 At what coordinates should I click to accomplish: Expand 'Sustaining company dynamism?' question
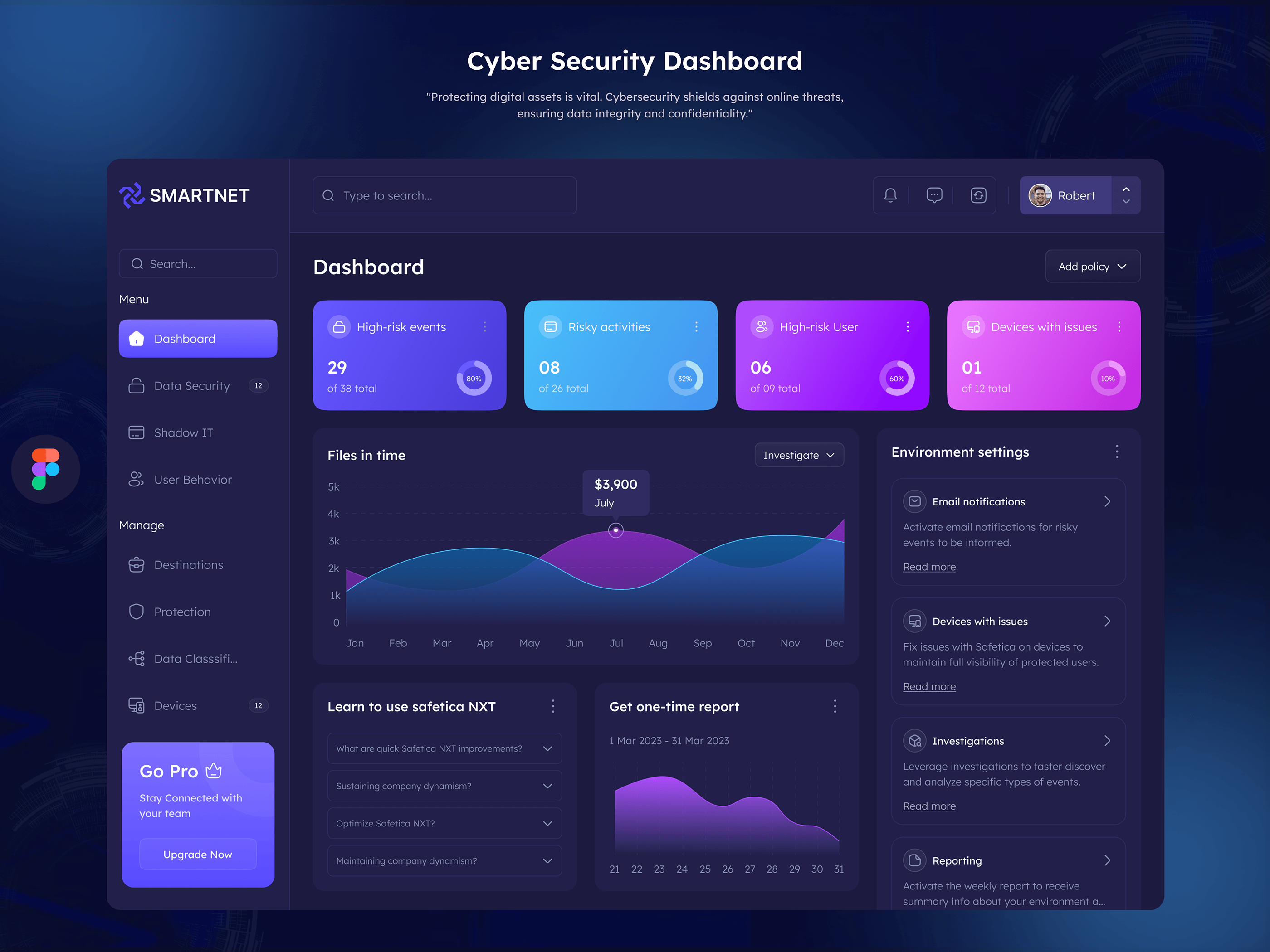[444, 786]
